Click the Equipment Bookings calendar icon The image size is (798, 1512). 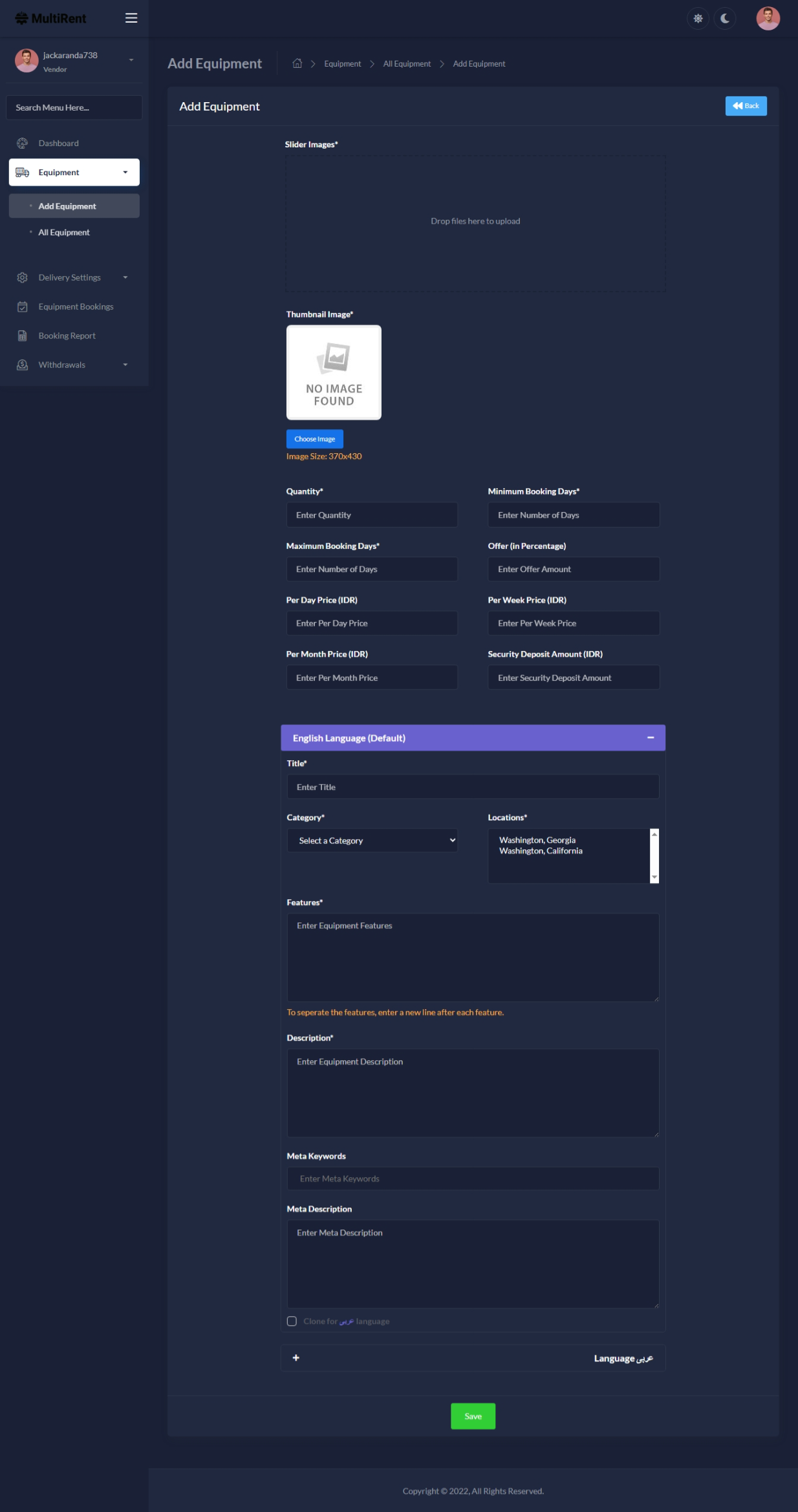point(23,307)
